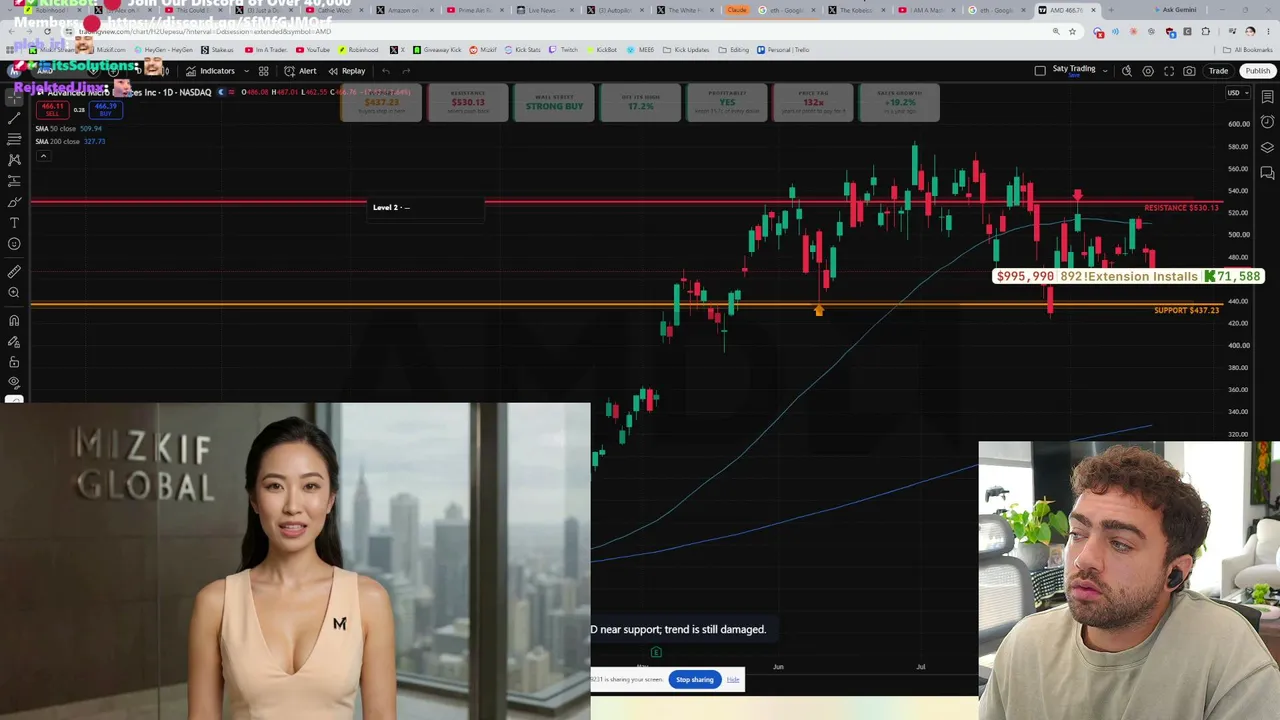
Task: Open the Kick Updates bookmark folder
Action: coord(687,50)
